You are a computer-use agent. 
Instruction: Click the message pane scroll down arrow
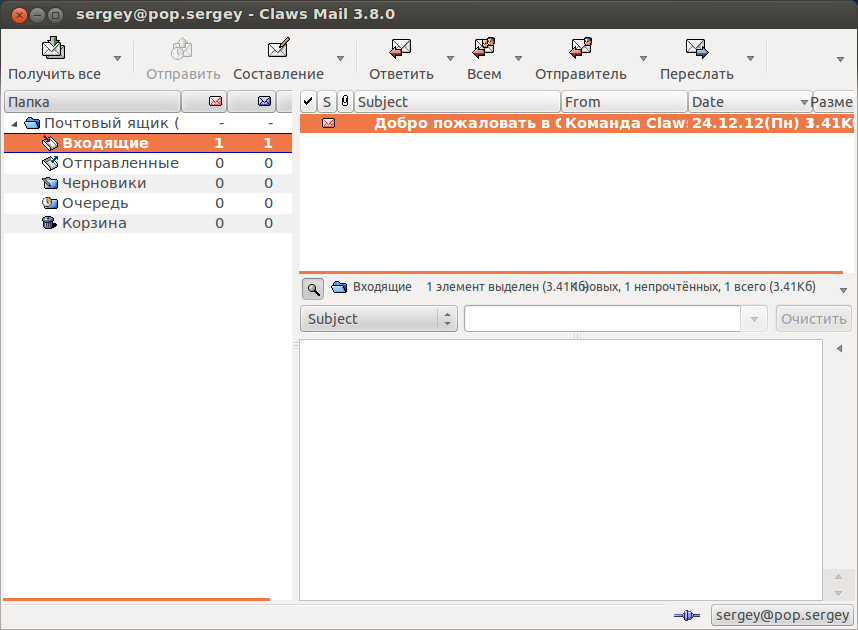(x=838, y=593)
